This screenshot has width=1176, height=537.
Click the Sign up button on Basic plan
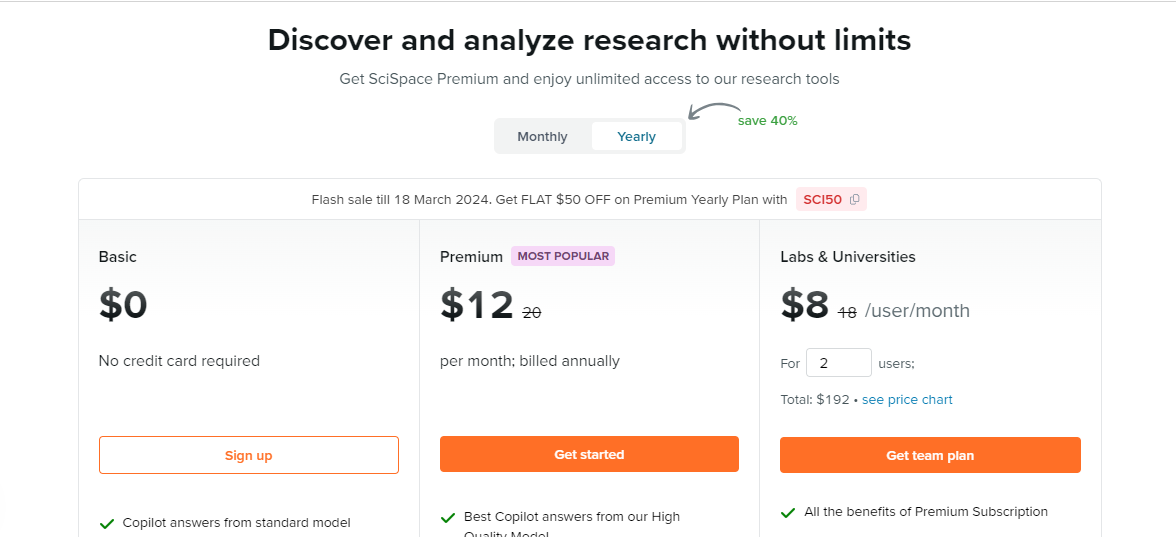[248, 455]
